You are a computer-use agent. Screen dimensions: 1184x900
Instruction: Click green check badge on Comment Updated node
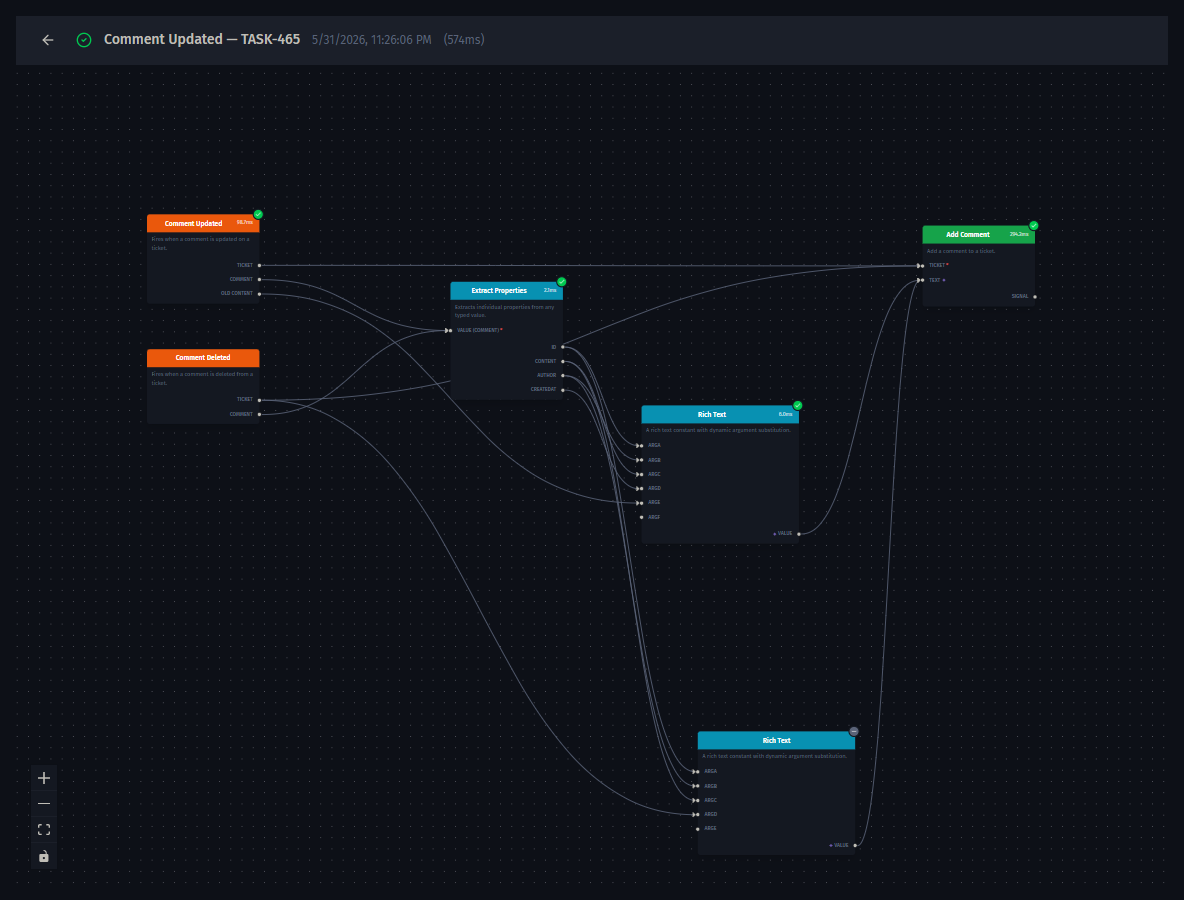[258, 214]
